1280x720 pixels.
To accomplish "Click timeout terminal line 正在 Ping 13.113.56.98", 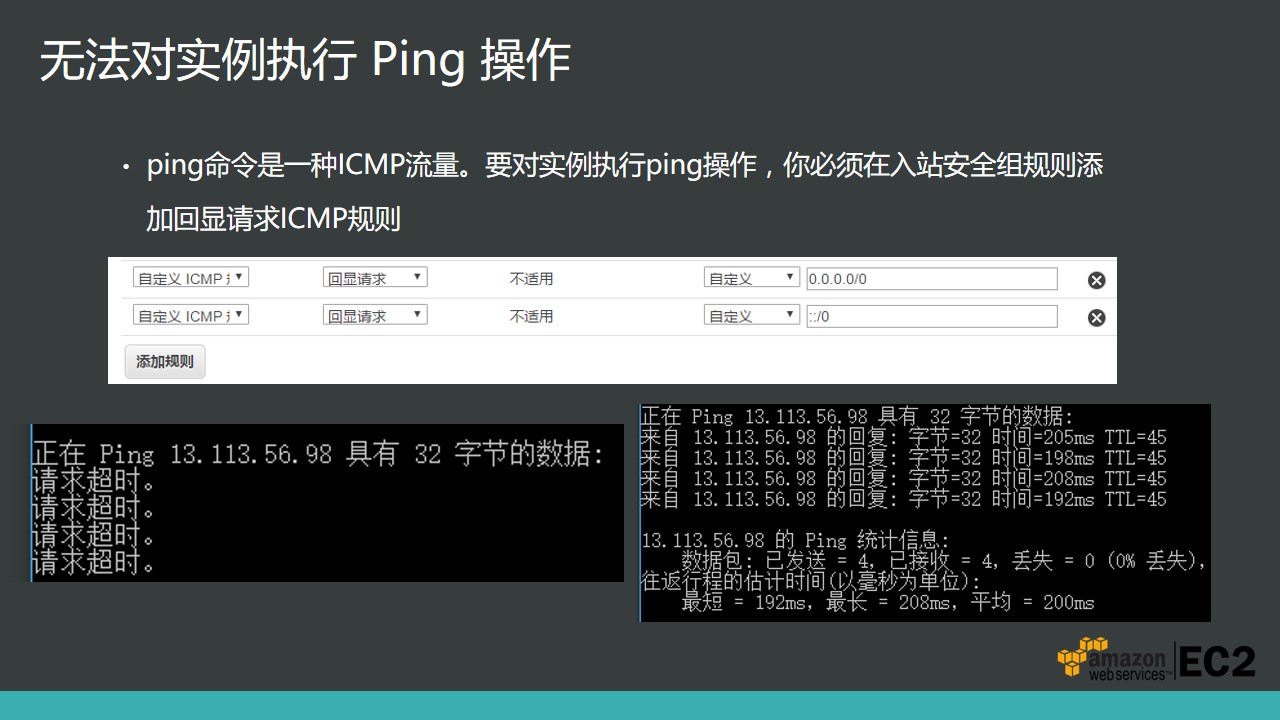I will (318, 455).
